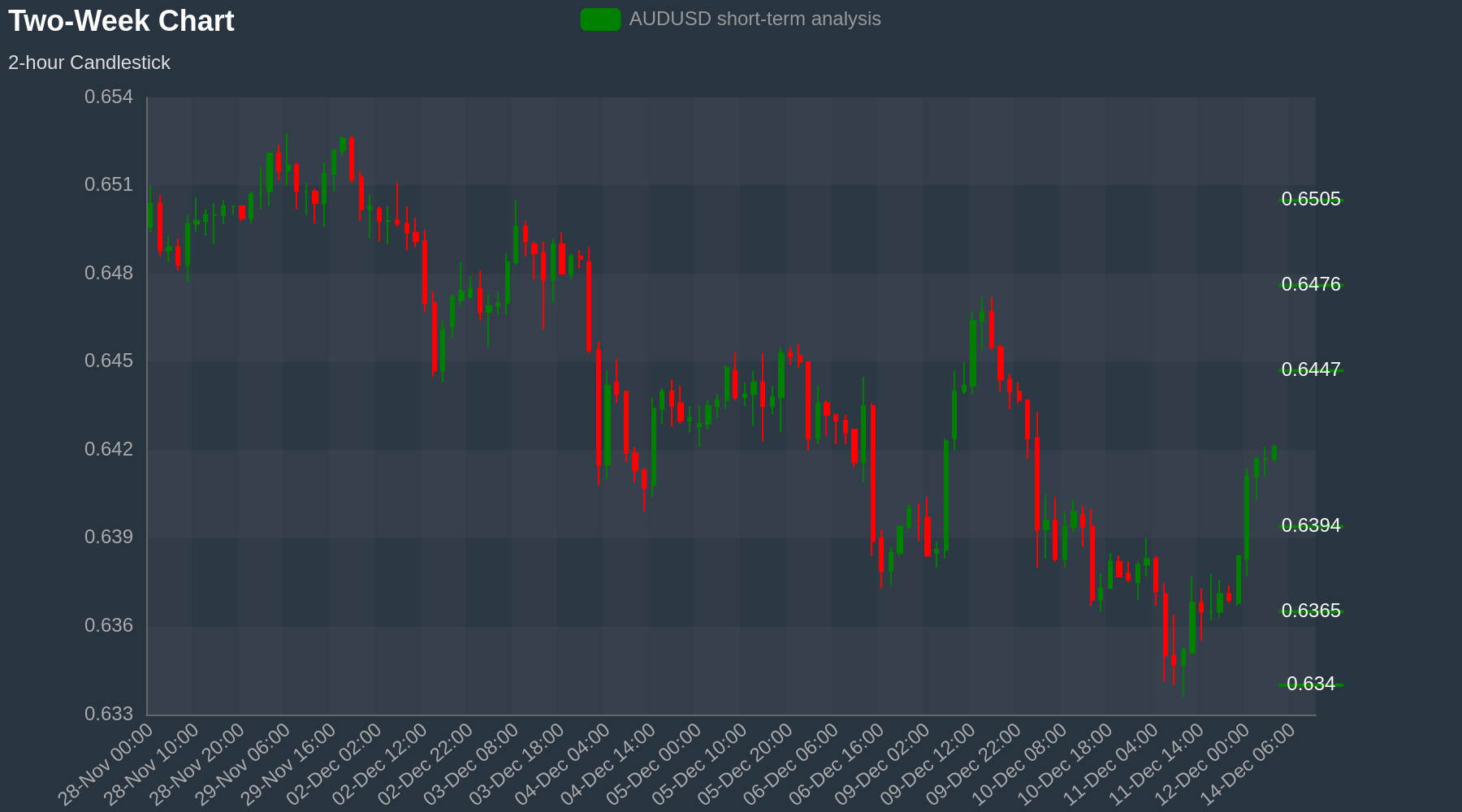Click the 03-Dec 08:00 x-axis label
1462x812 pixels.
[471, 764]
